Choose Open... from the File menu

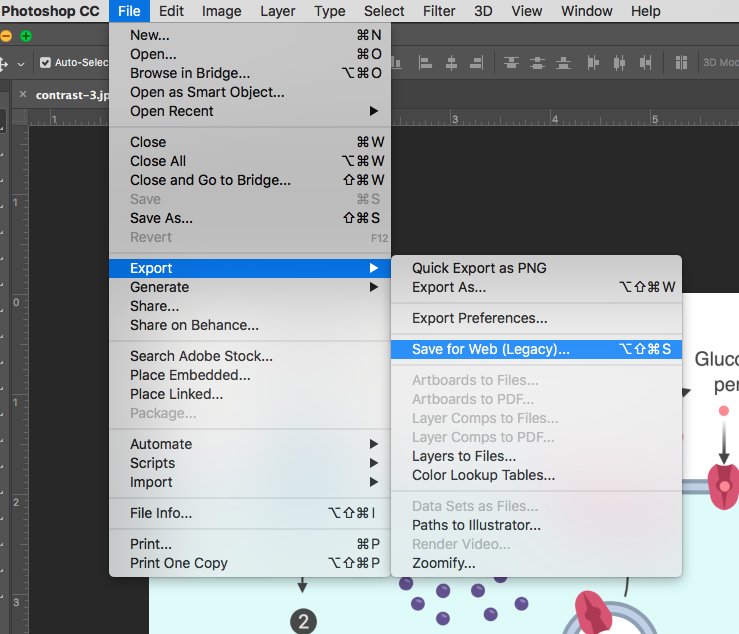click(250, 54)
